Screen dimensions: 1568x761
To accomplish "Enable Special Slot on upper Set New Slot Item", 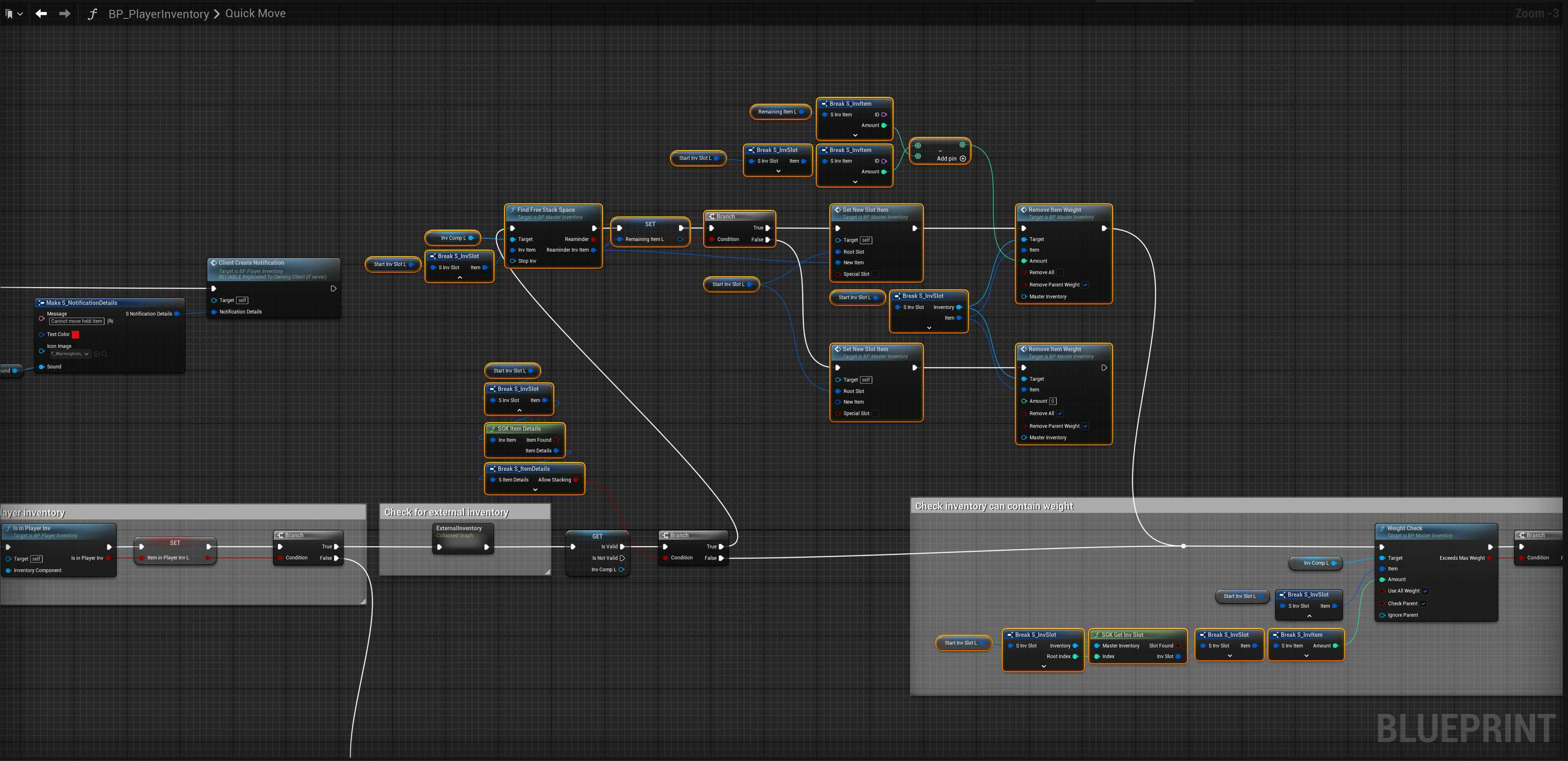I will (875, 274).
